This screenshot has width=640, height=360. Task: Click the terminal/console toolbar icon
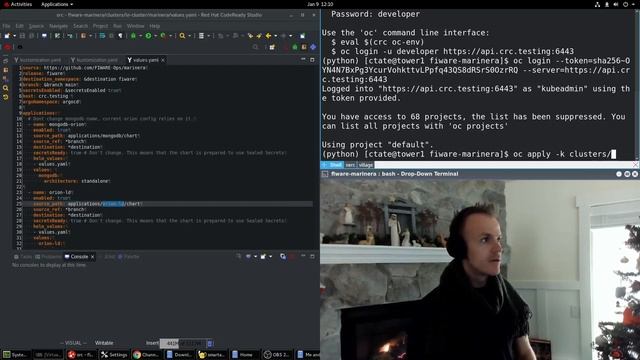44,36
